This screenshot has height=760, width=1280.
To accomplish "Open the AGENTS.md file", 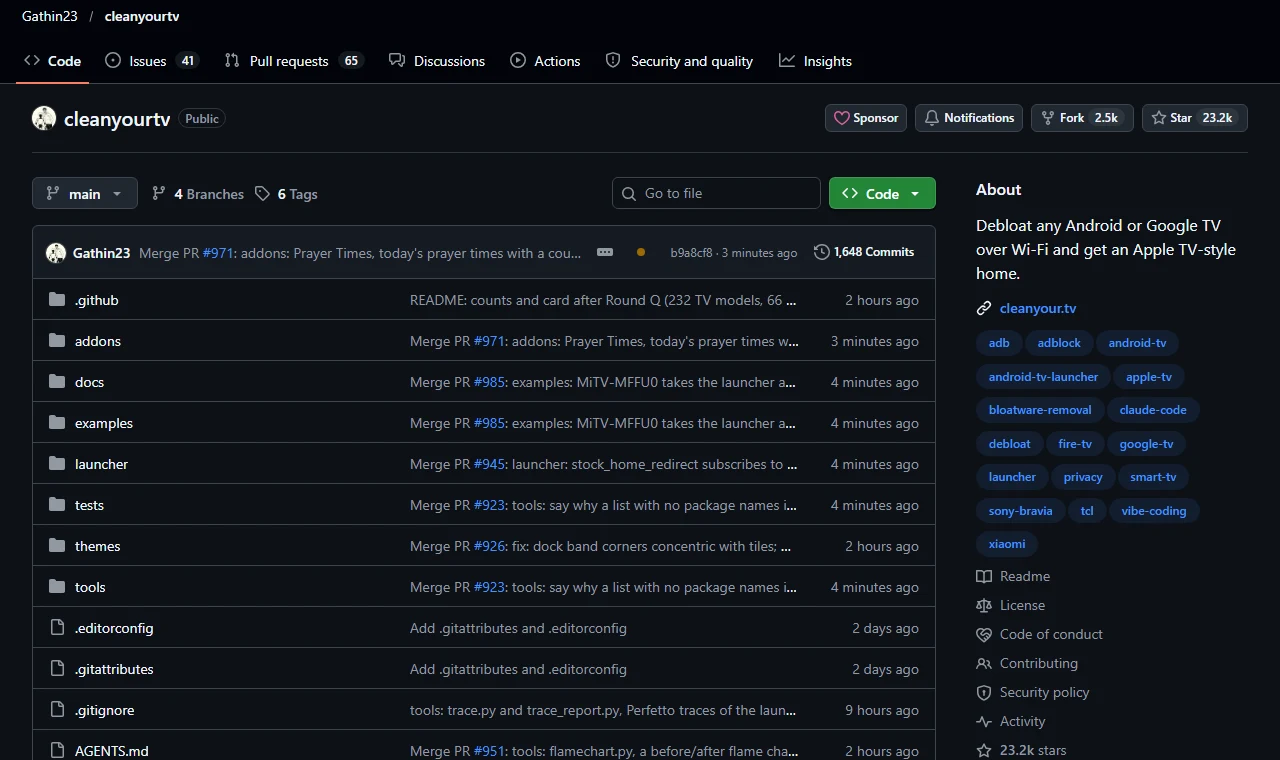I will [112, 751].
